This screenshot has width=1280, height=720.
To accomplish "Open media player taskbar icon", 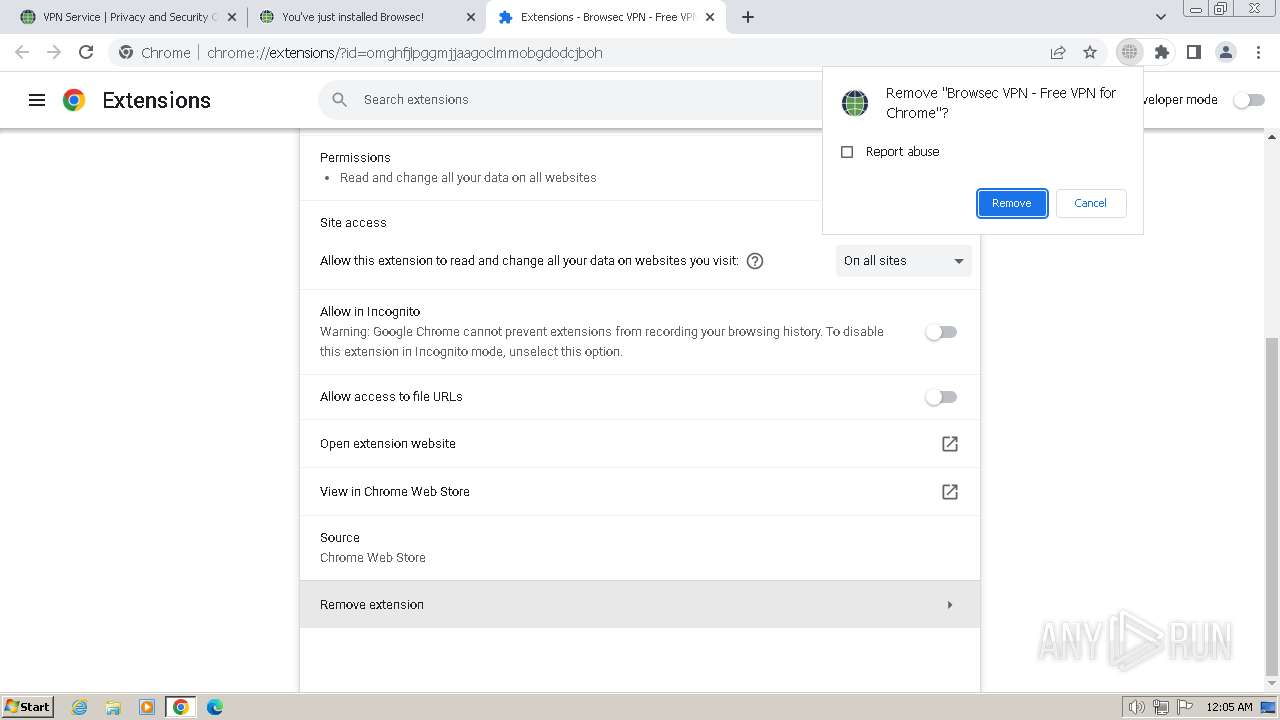I will (147, 707).
